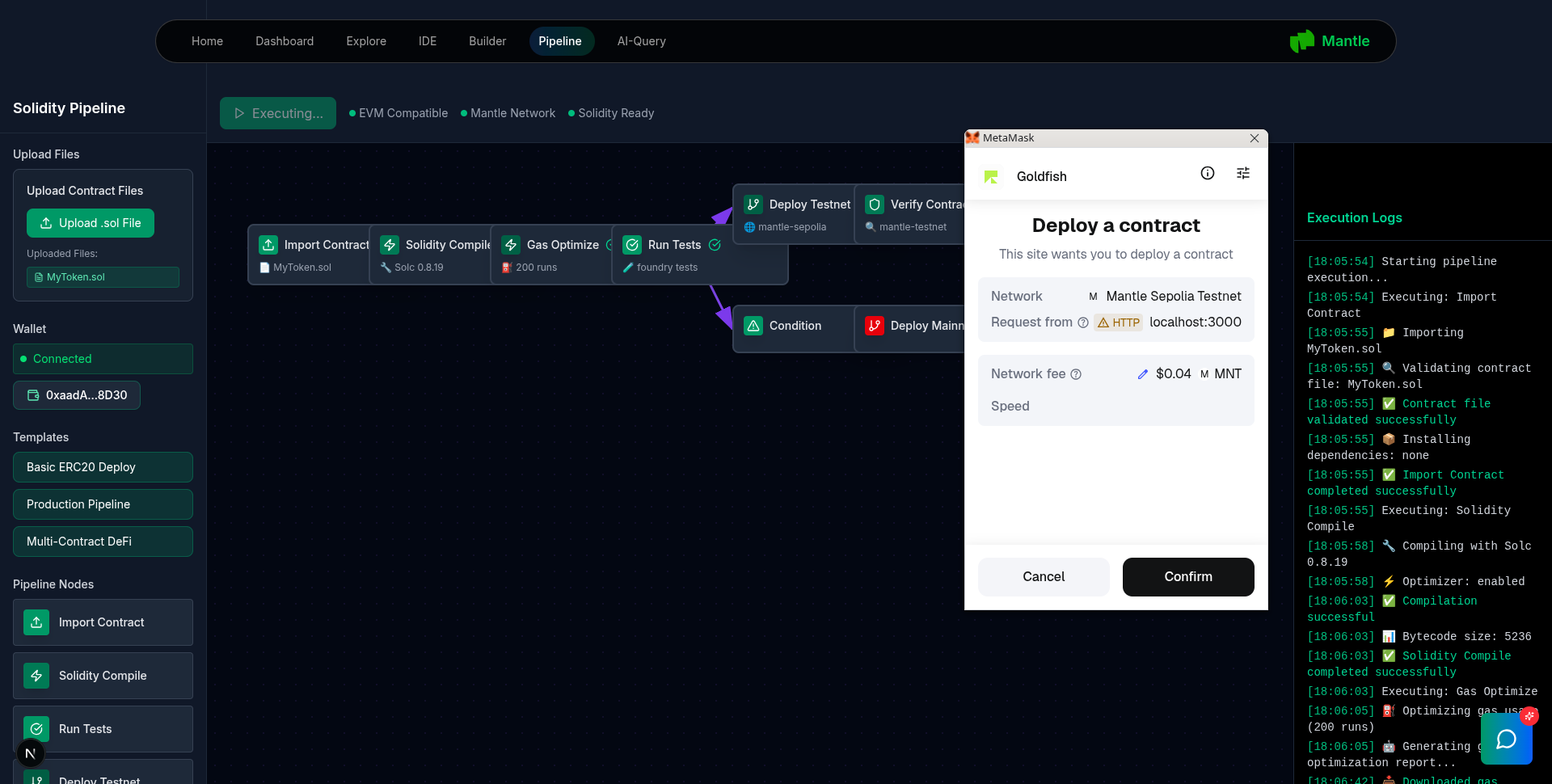Cancel the MetaMask deploy request
Image resolution: width=1552 pixels, height=784 pixels.
1043,577
